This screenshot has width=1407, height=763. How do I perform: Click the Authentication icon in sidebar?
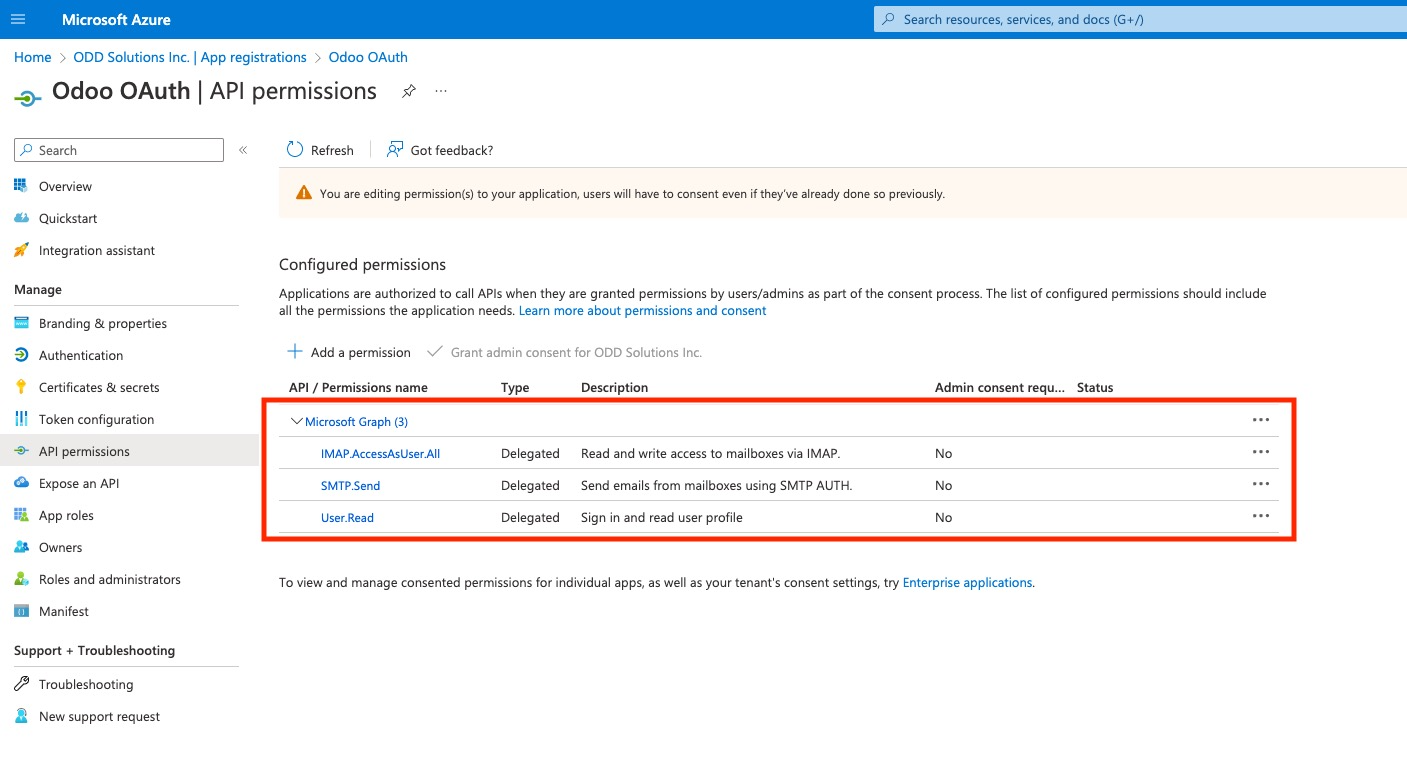pos(21,355)
